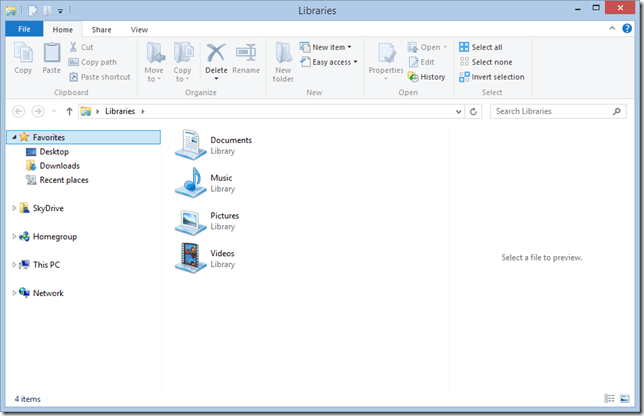Open the Open button dropdown arrow
This screenshot has height=416, width=644.
(x=445, y=47)
